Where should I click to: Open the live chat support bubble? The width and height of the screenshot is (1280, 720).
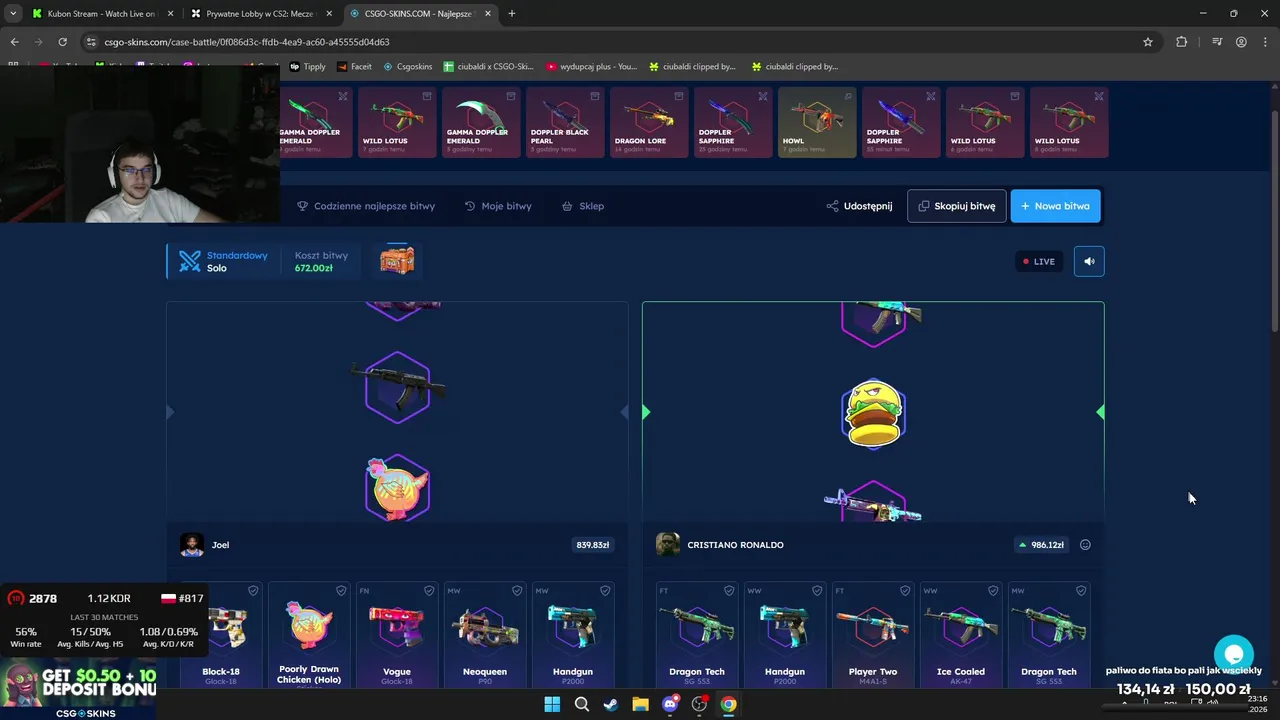point(1234,655)
